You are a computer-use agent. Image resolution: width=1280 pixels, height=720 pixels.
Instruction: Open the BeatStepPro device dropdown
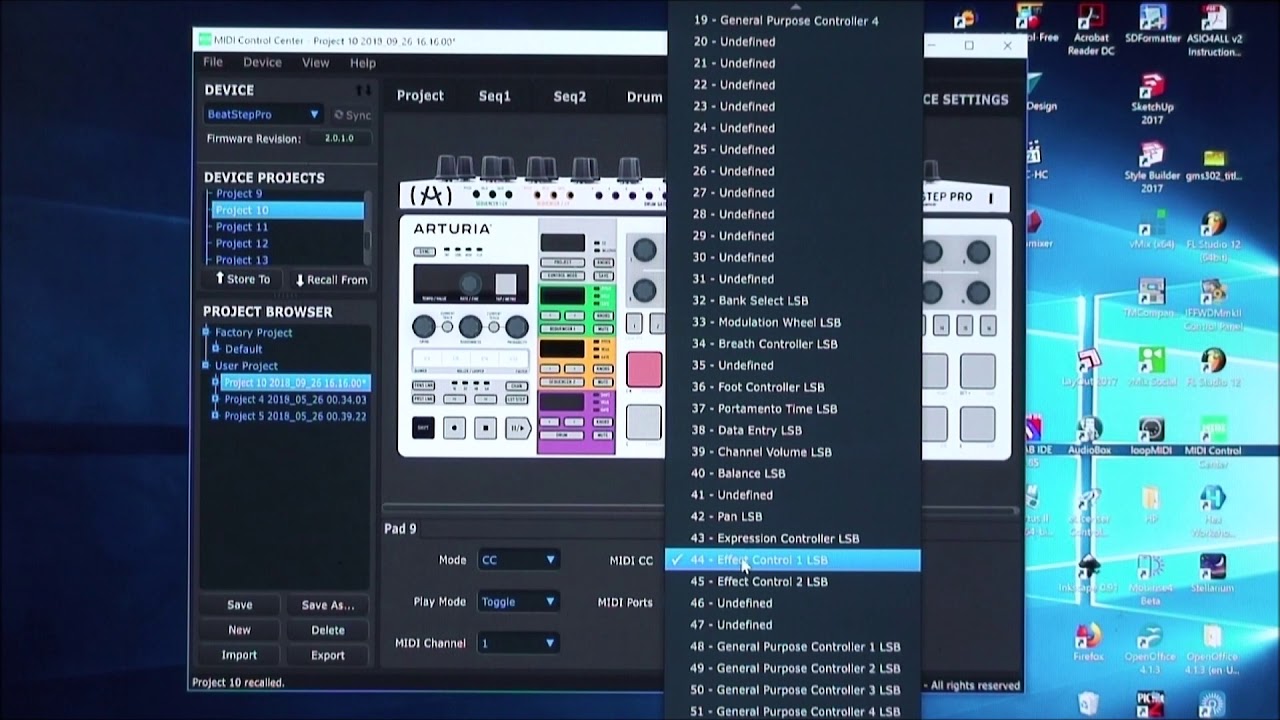[264, 115]
